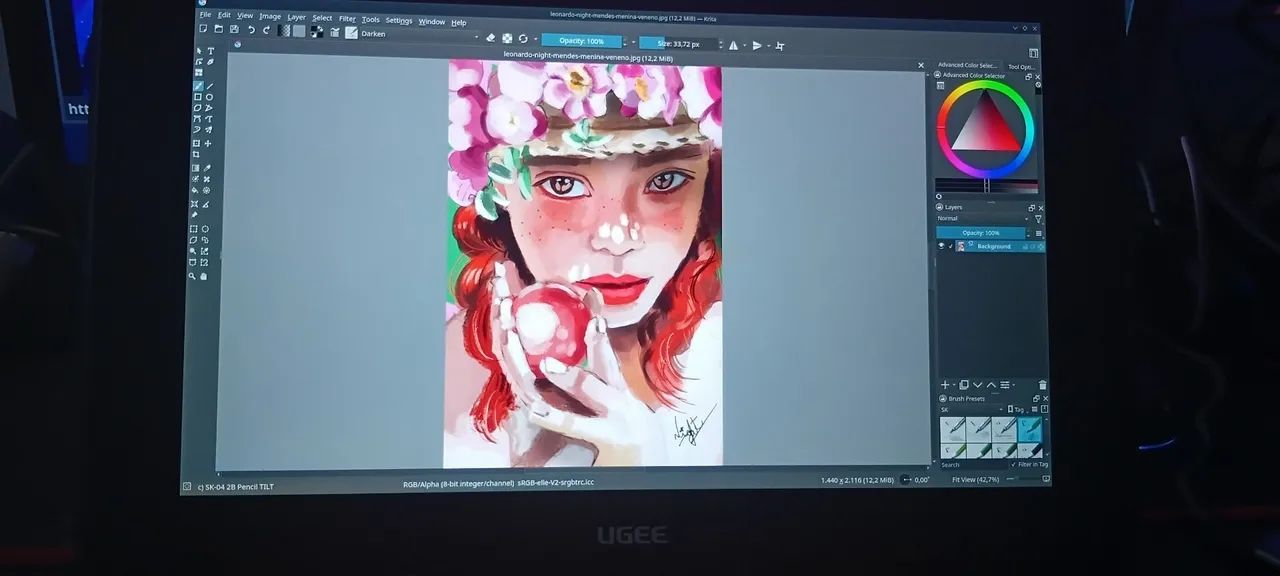Open the Settings menu
The image size is (1280, 576).
pos(399,20)
